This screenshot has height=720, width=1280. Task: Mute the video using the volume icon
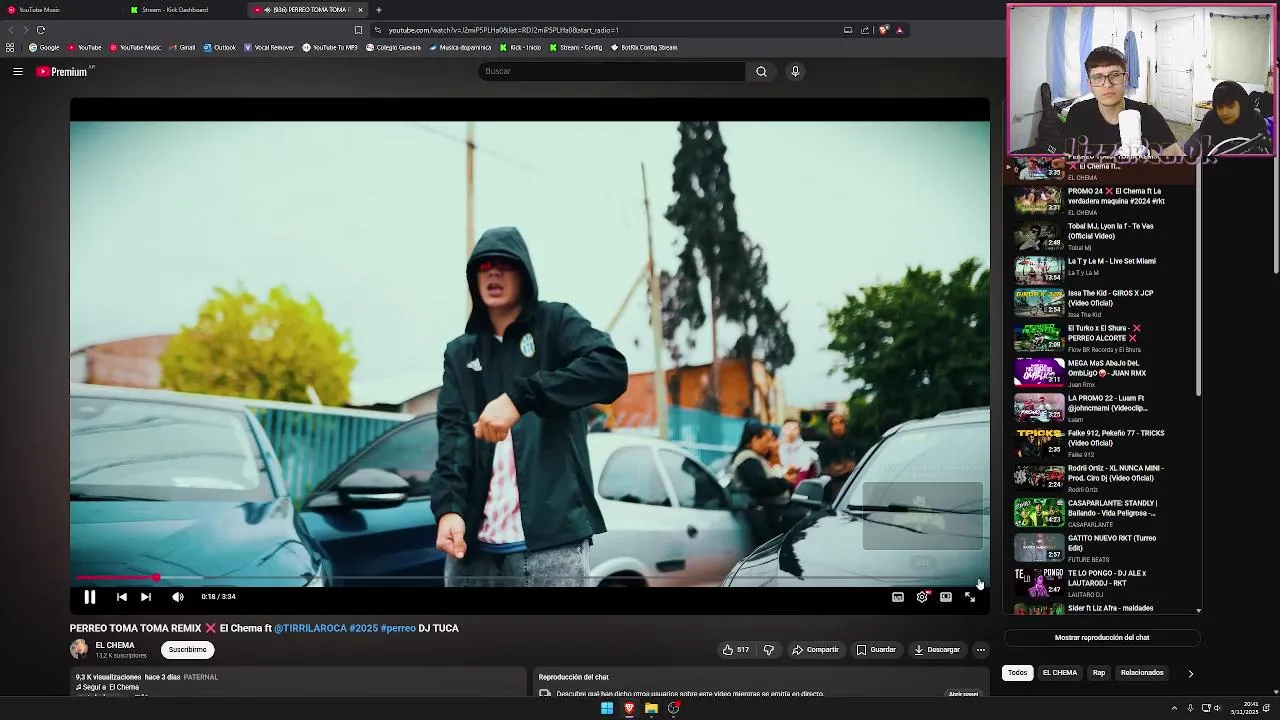click(178, 597)
